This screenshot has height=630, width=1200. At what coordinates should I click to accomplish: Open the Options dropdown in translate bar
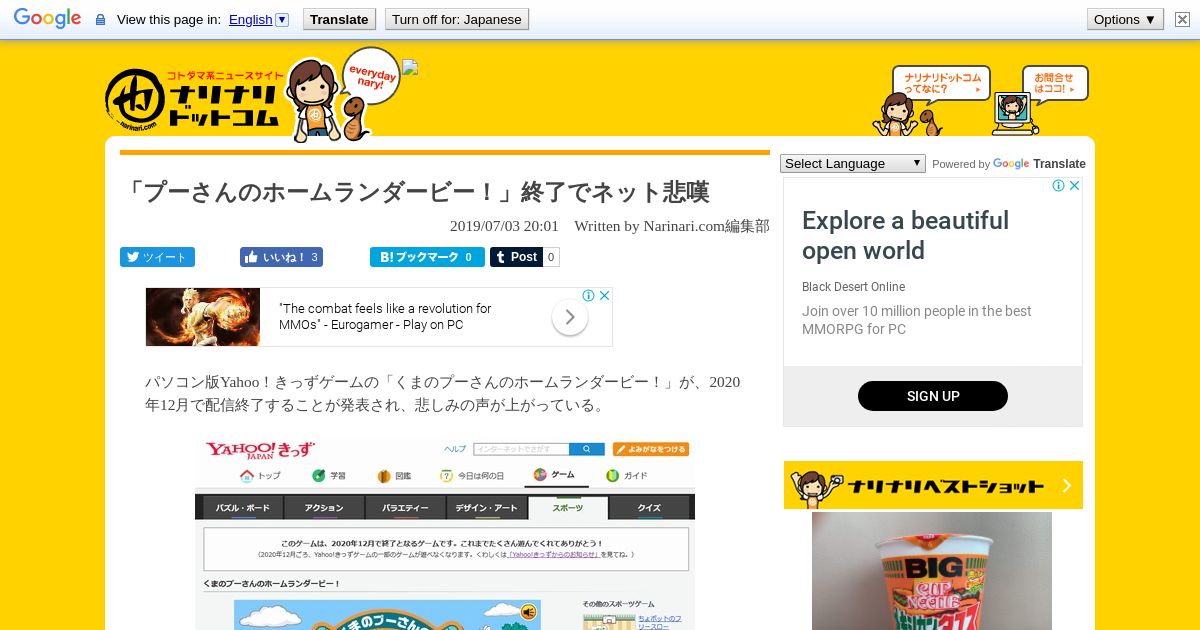[x=1125, y=19]
